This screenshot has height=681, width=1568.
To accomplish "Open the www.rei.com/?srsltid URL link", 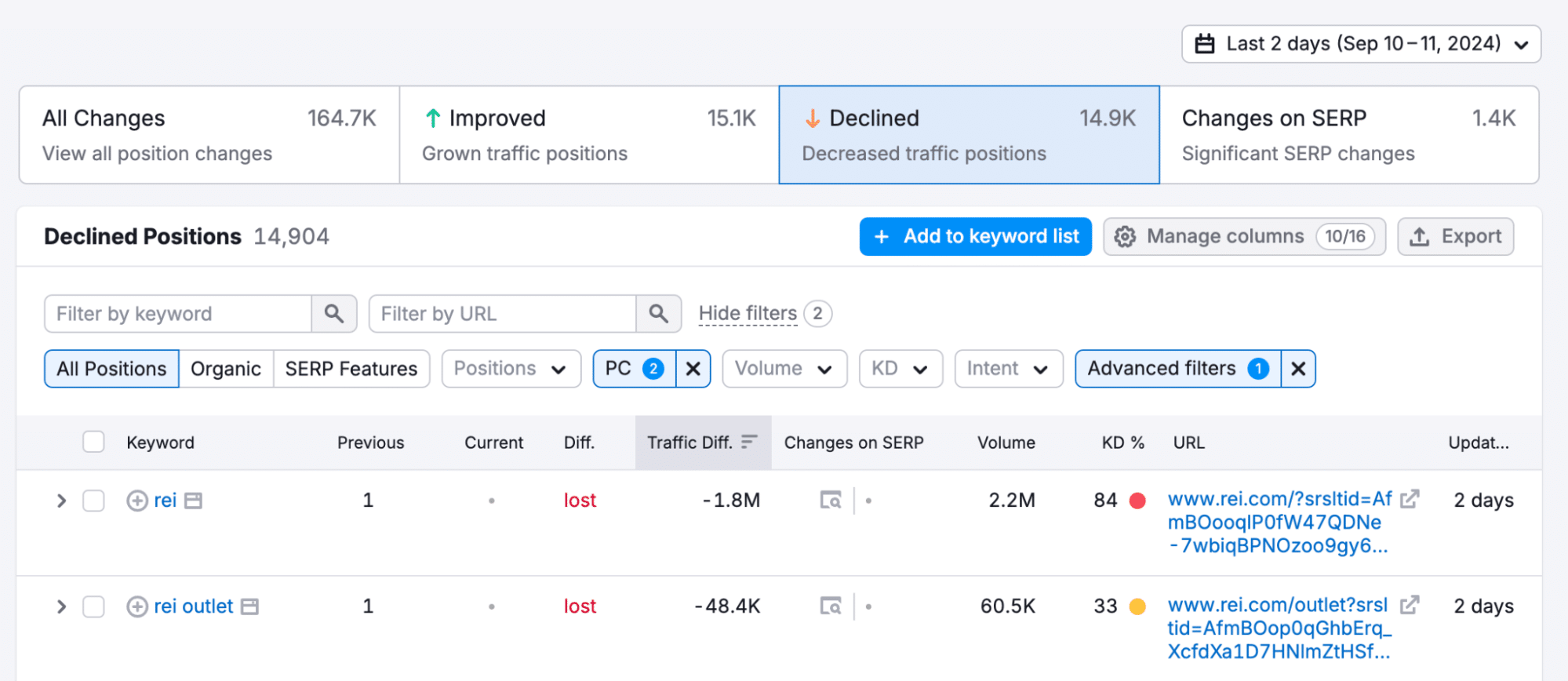I will 1279,523.
